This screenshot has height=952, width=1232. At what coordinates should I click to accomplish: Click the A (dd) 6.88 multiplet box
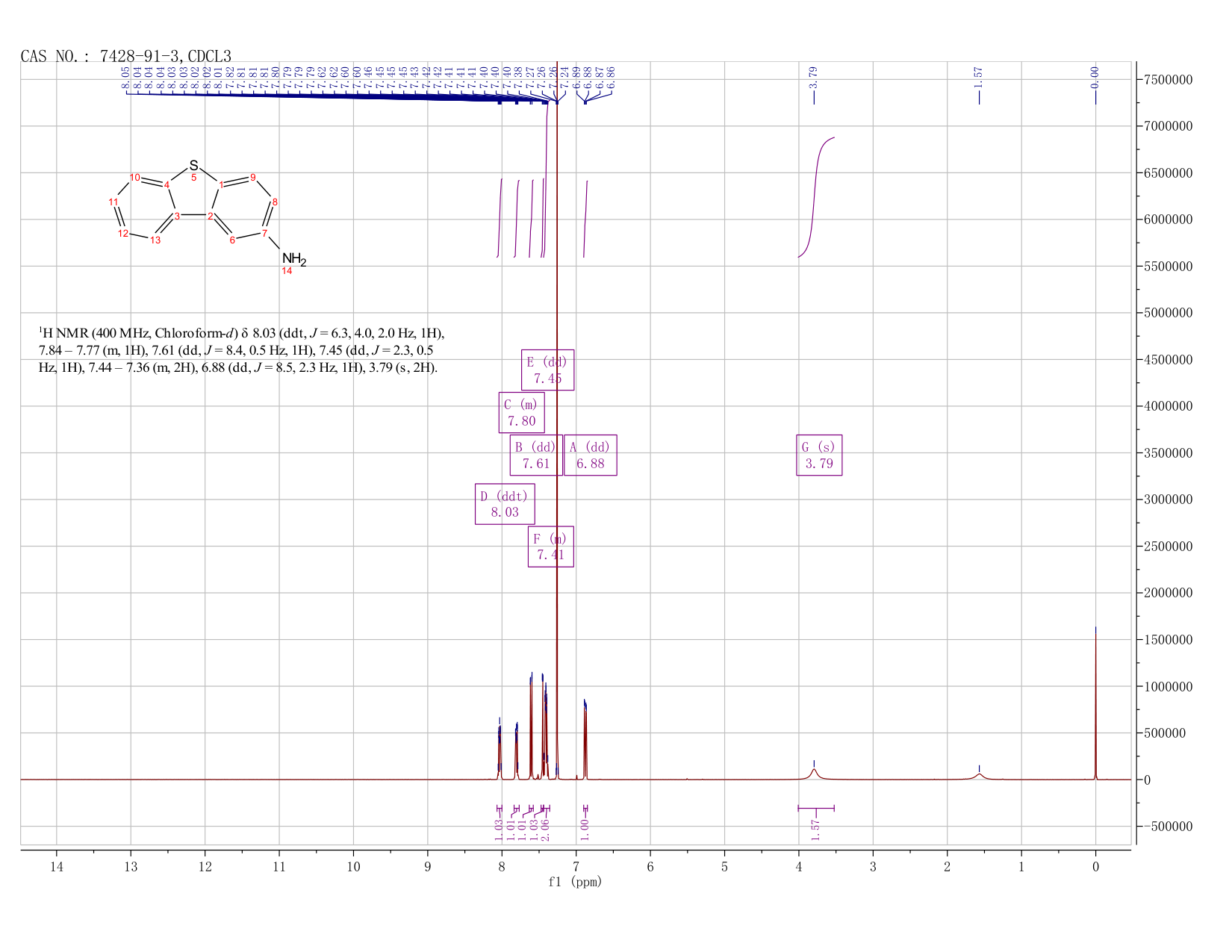[x=590, y=455]
